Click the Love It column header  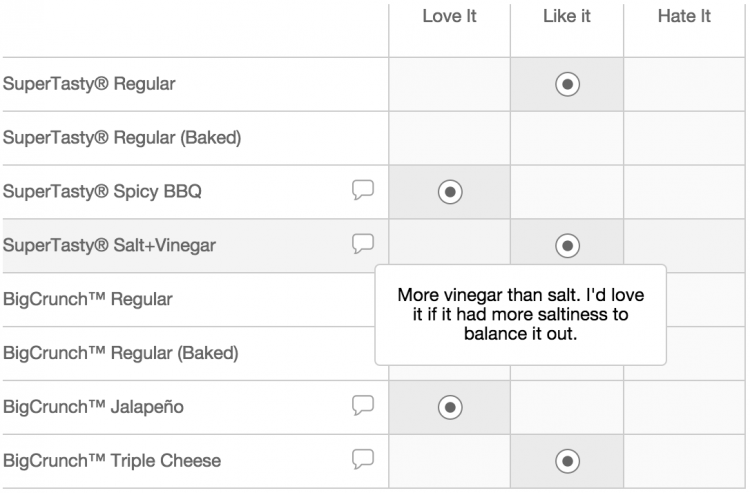(450, 16)
